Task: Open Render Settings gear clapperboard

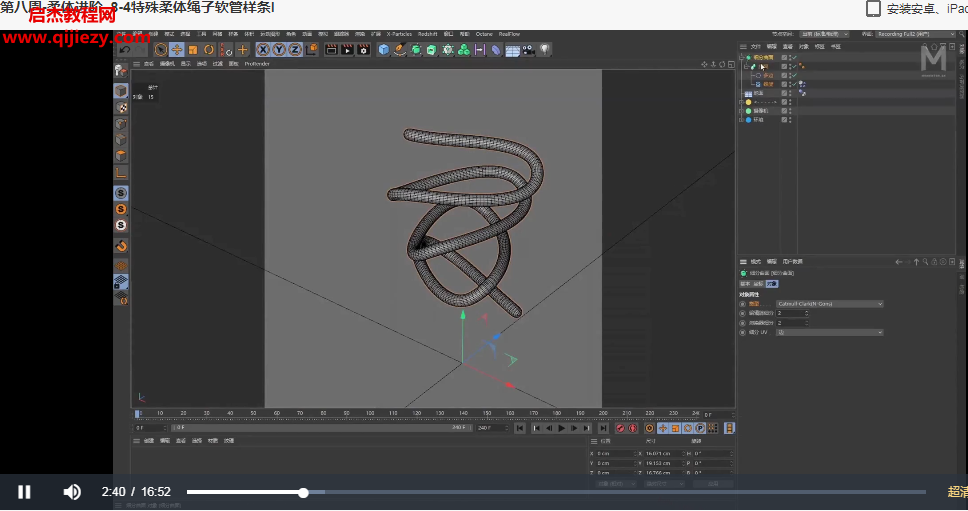Action: point(364,50)
